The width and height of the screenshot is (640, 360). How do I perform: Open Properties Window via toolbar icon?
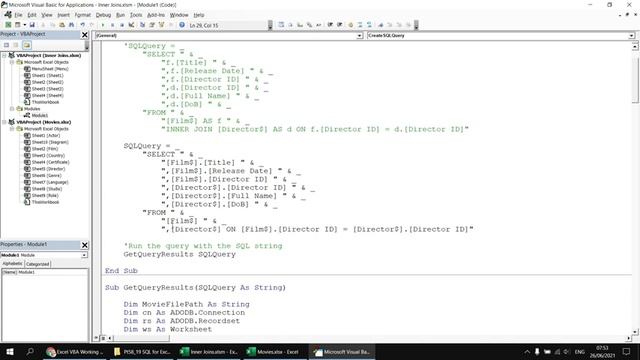pos(152,25)
